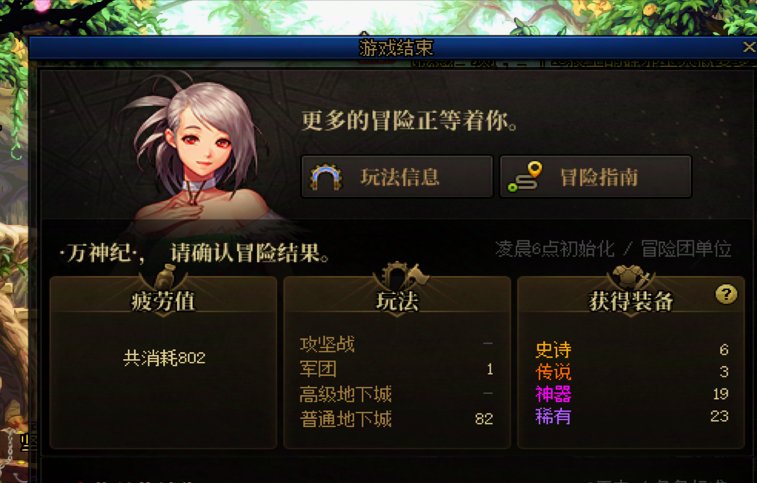Close the 游戏结束 dialog window
The width and height of the screenshot is (757, 483).
(x=748, y=47)
